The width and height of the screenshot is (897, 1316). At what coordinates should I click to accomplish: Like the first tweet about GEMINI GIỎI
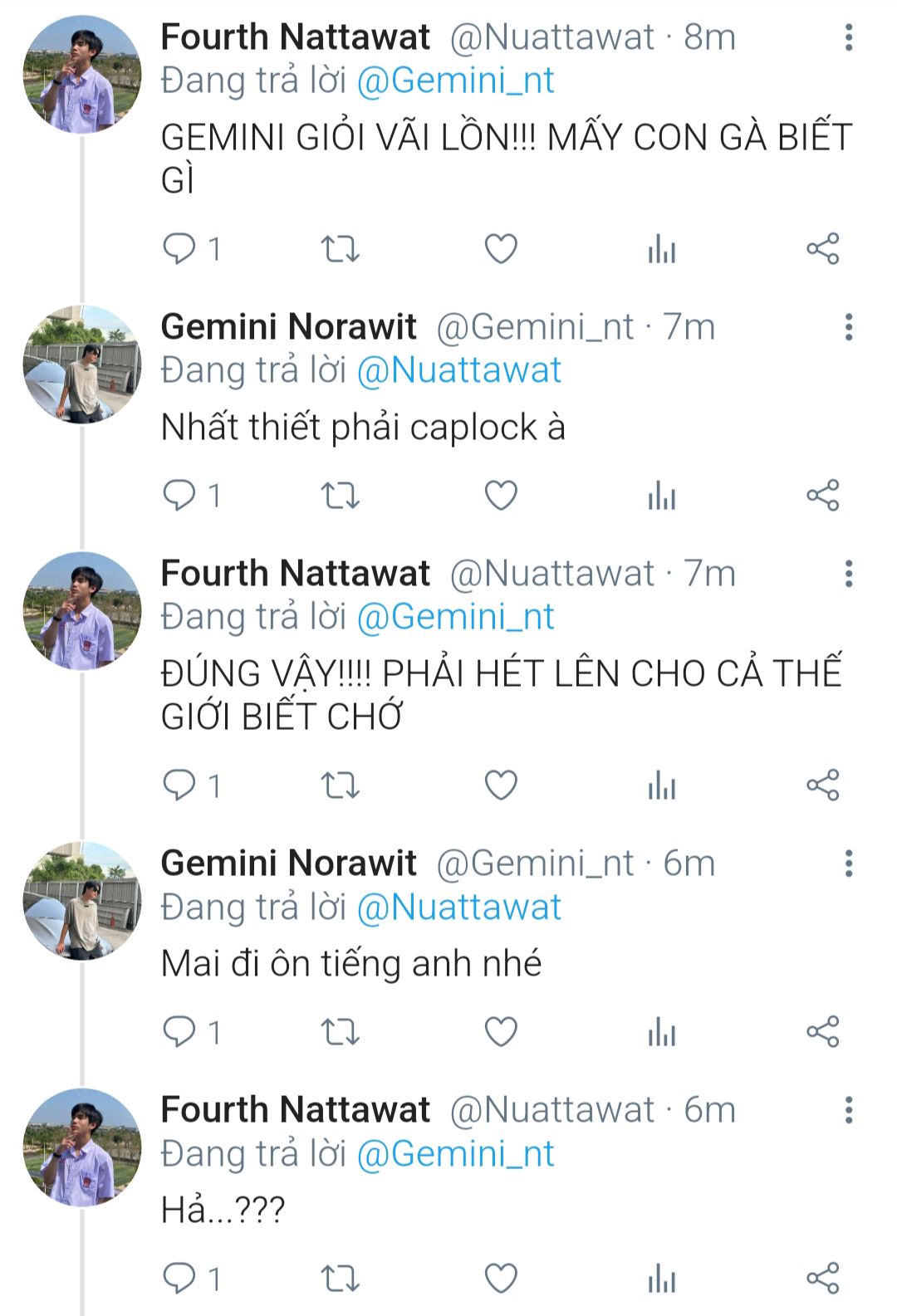point(501,249)
